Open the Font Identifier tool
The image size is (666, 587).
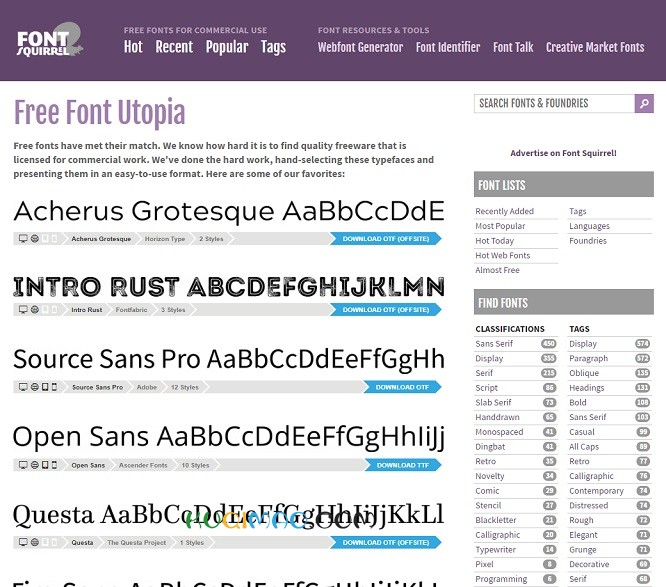[x=448, y=47]
